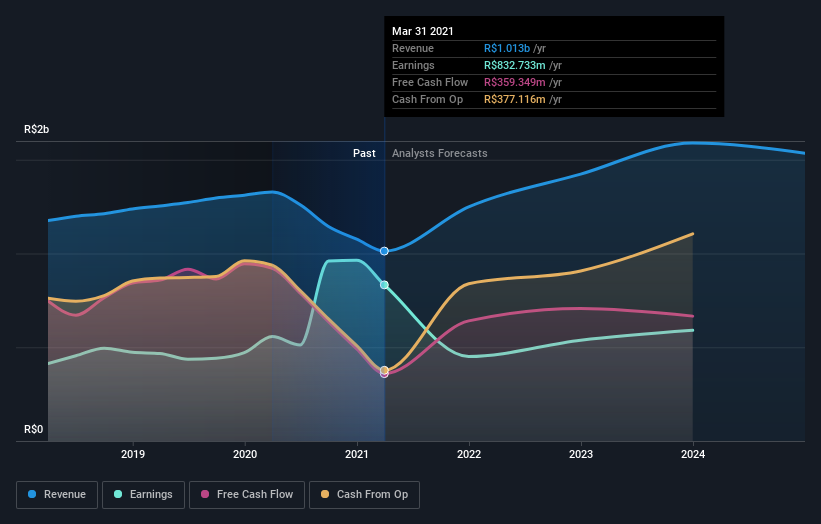This screenshot has height=524, width=821.
Task: Click the 2024 x-axis label
Action: pos(693,454)
